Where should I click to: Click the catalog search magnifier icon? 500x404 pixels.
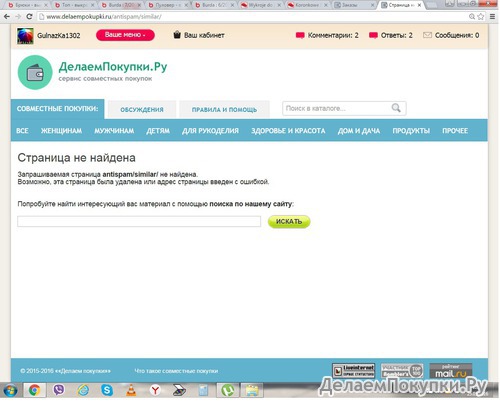pos(396,108)
